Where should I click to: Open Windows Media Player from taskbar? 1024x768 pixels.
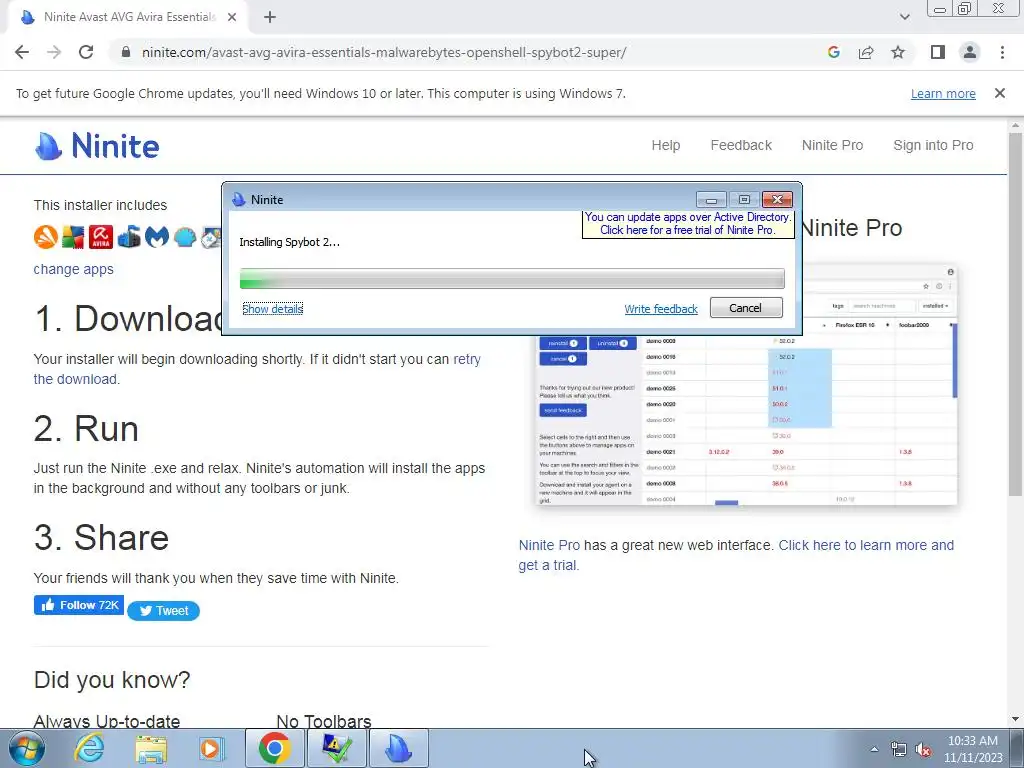212,748
